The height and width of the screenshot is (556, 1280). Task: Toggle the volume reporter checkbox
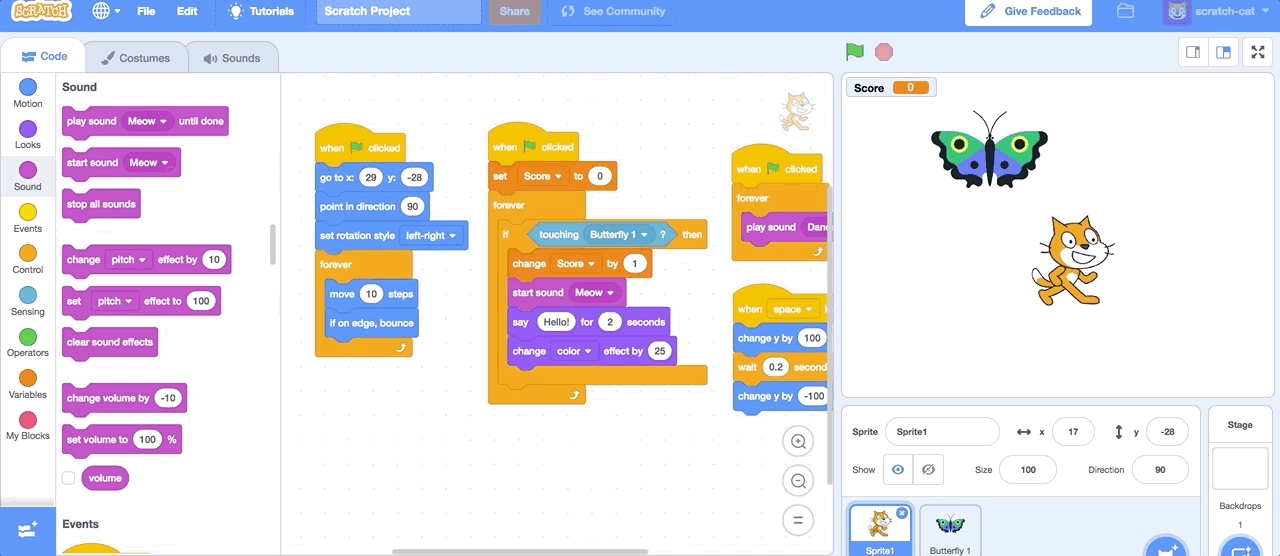click(69, 478)
